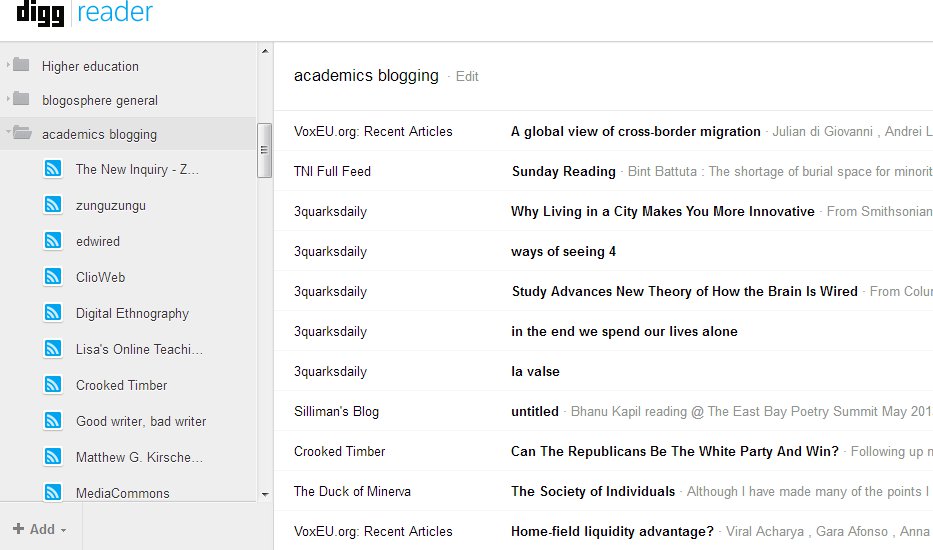Screen dimensions: 933x550
Task: Open the Sunday Reading article
Action: tap(563, 171)
